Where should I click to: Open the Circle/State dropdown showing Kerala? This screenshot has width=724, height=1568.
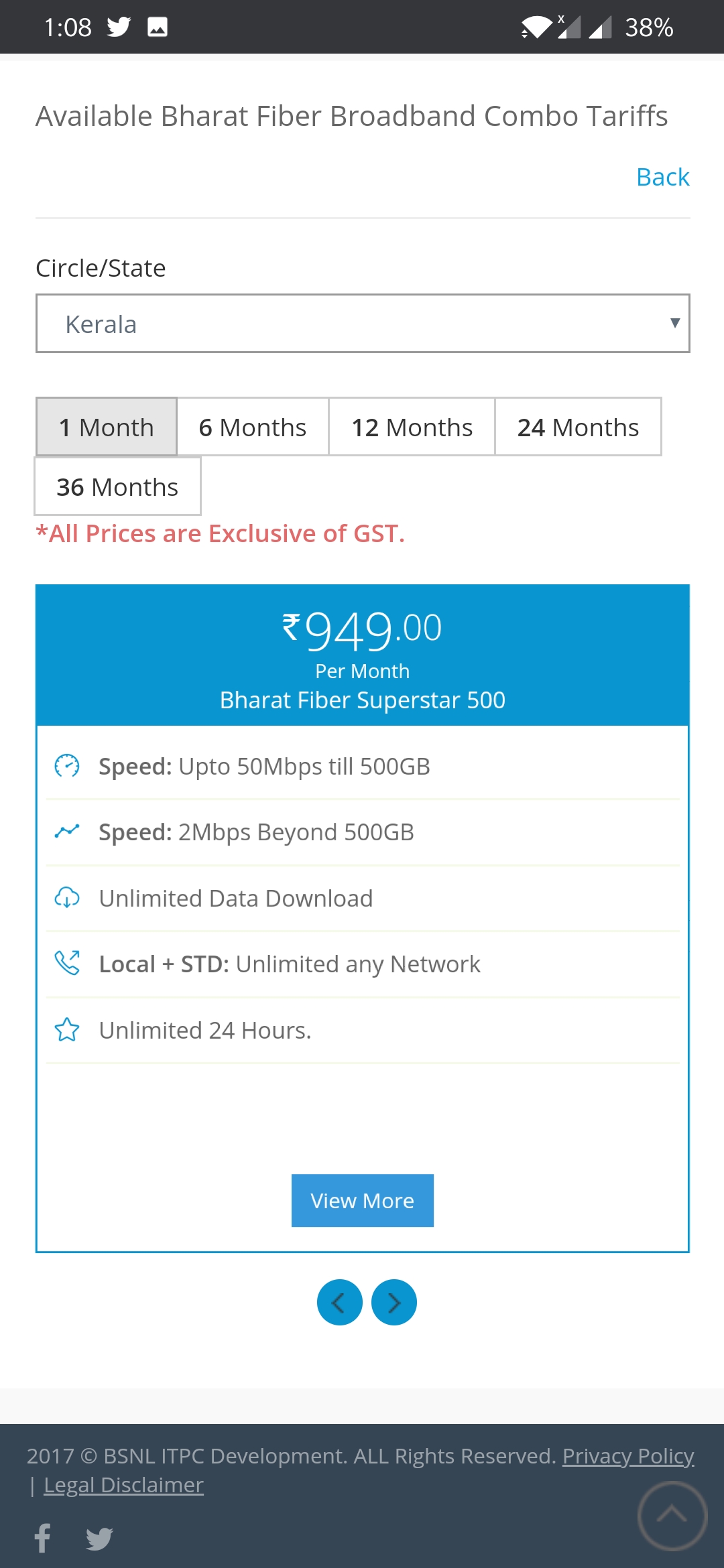pos(363,324)
